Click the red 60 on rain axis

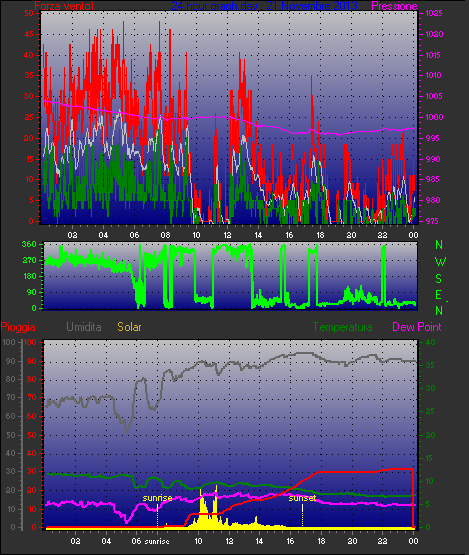[32, 416]
